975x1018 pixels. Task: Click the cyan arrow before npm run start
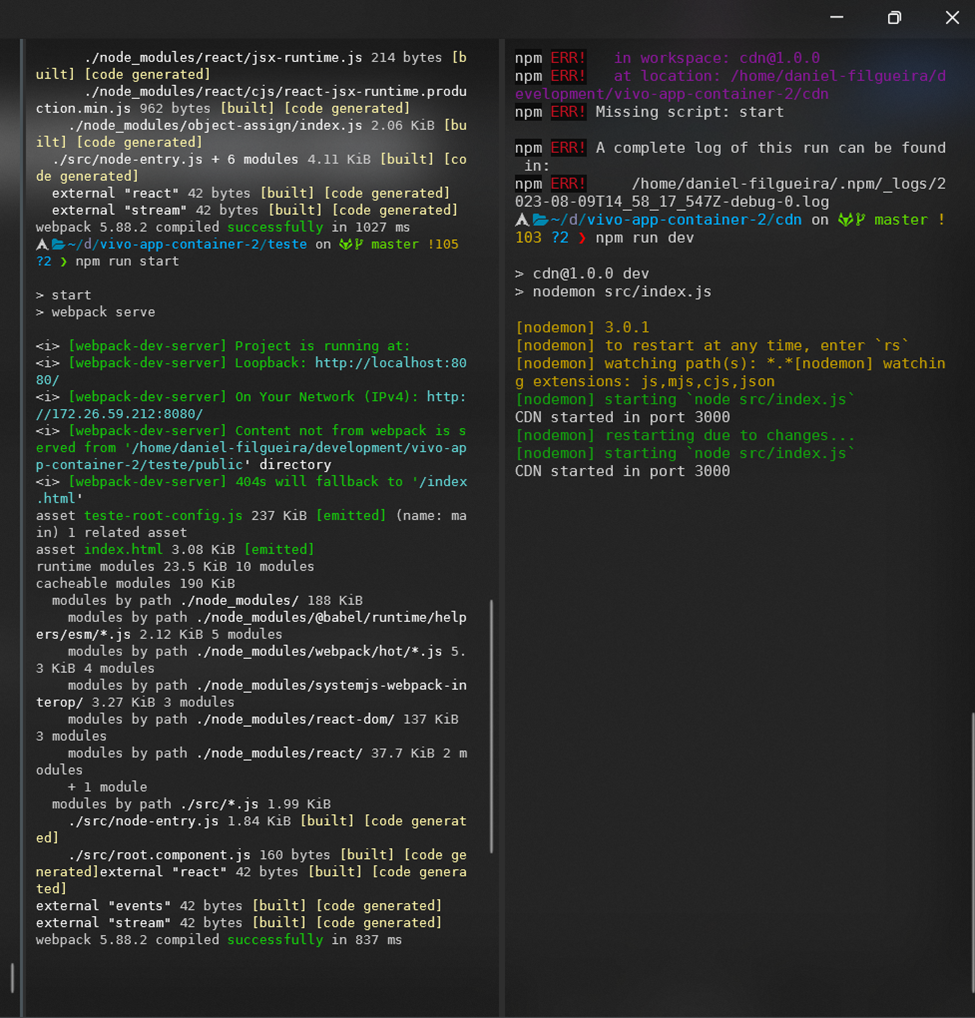[x=62, y=260]
